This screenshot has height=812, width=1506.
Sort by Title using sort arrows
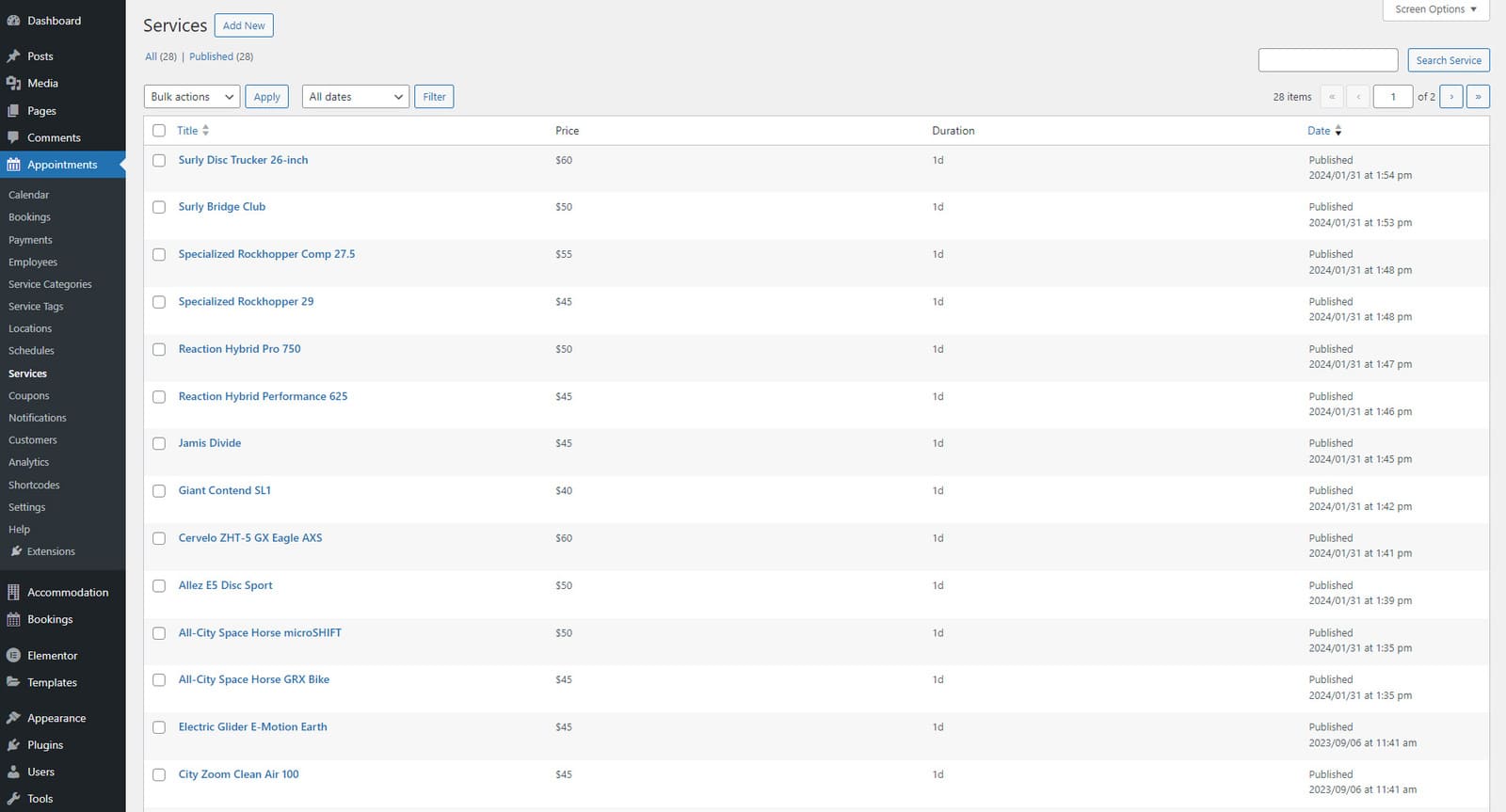click(205, 131)
